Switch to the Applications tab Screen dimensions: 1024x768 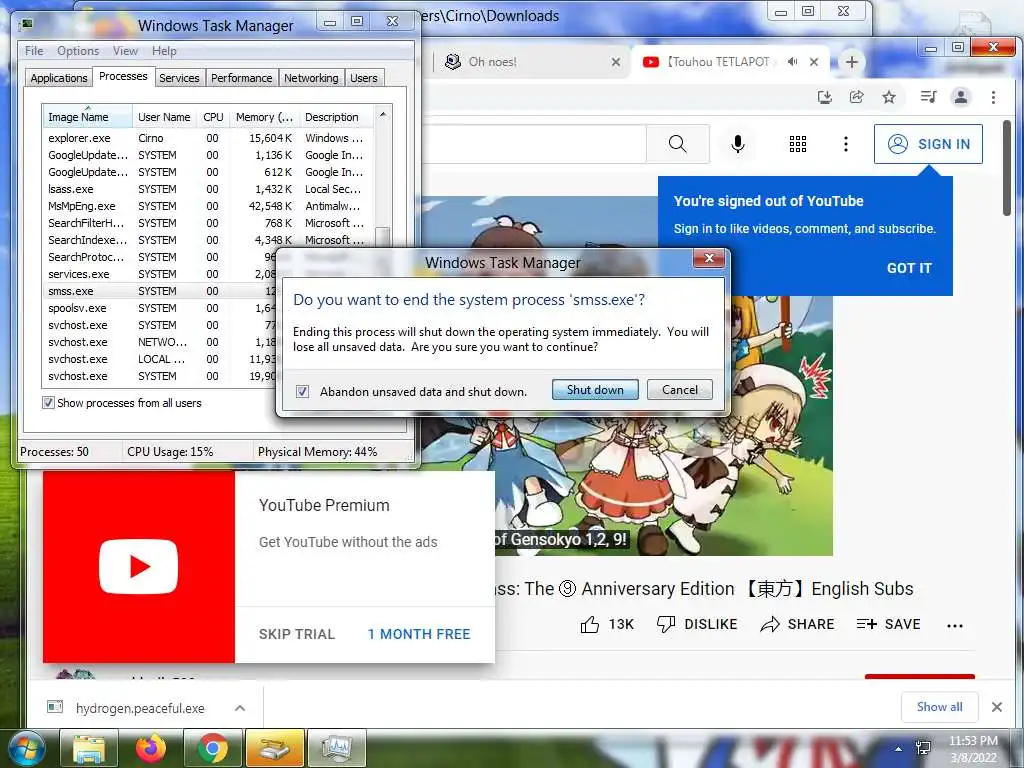click(x=59, y=78)
